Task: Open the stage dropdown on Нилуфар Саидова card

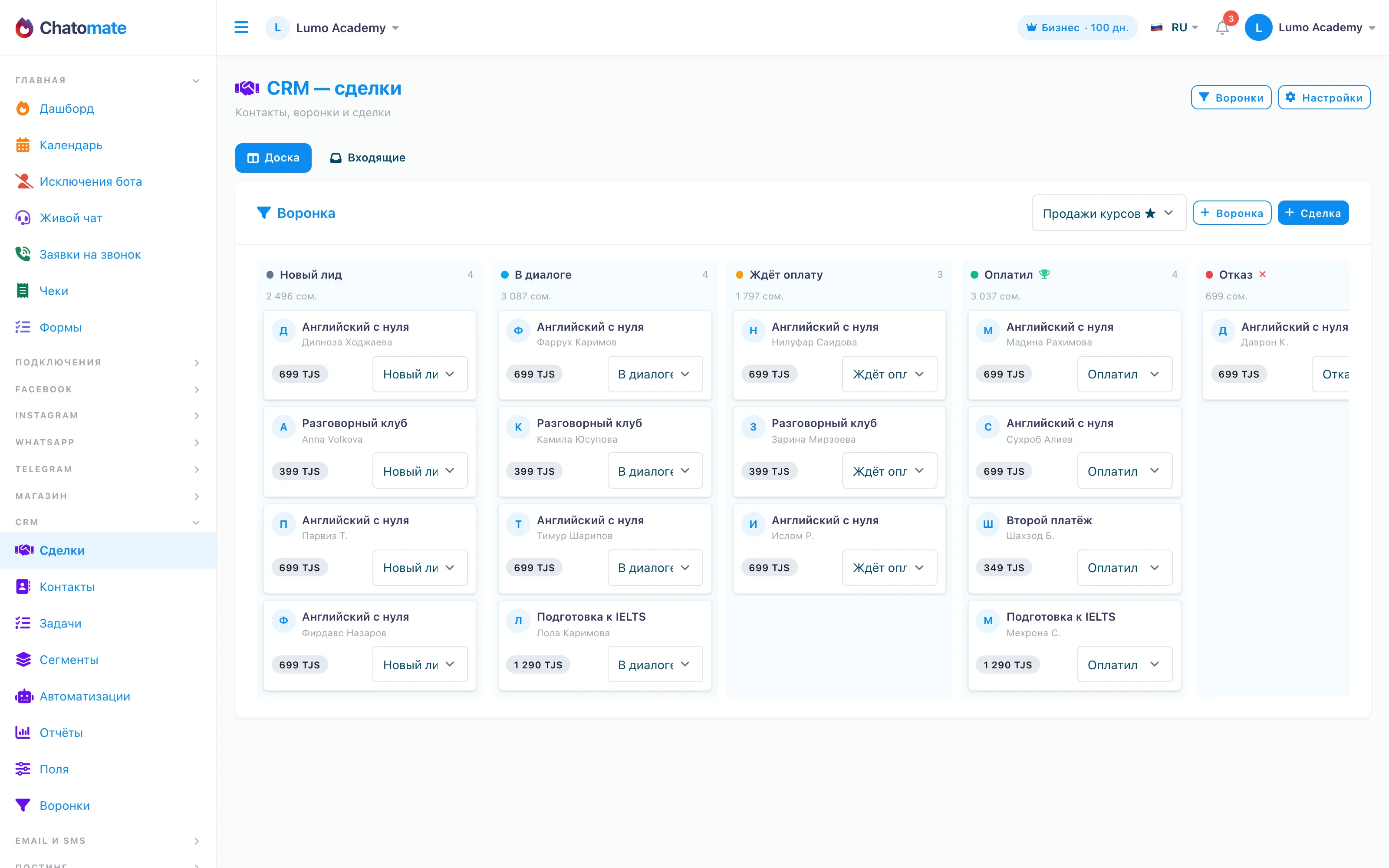Action: point(889,374)
